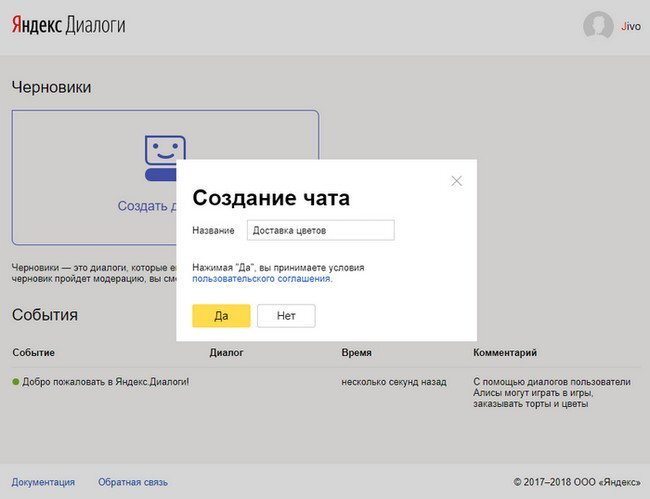Viewport: 650px width, 499px height.
Task: Click the Создание чата dialog title
Action: (x=271, y=198)
